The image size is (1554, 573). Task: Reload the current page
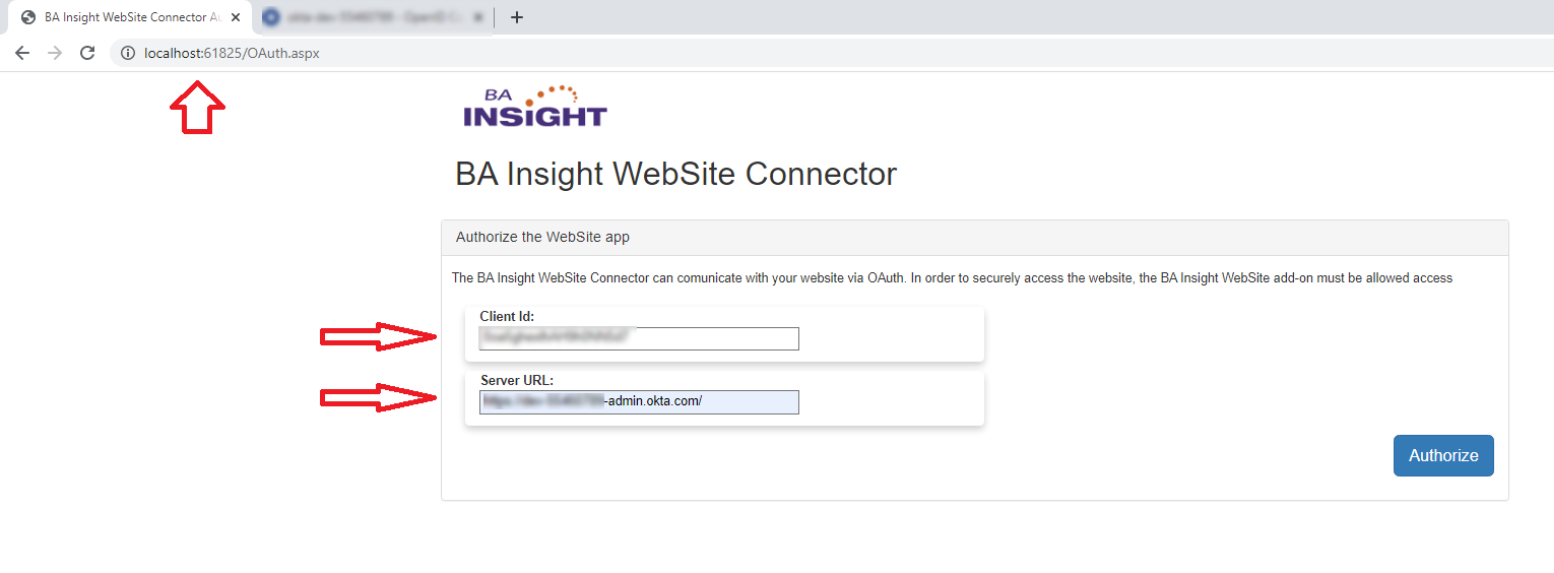[87, 53]
